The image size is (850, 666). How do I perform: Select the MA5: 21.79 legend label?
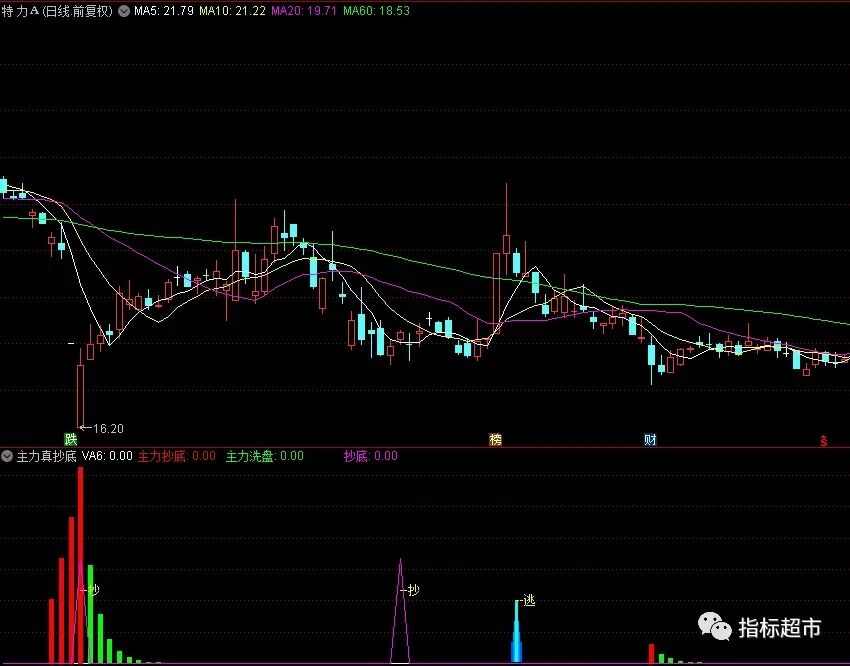(x=164, y=11)
